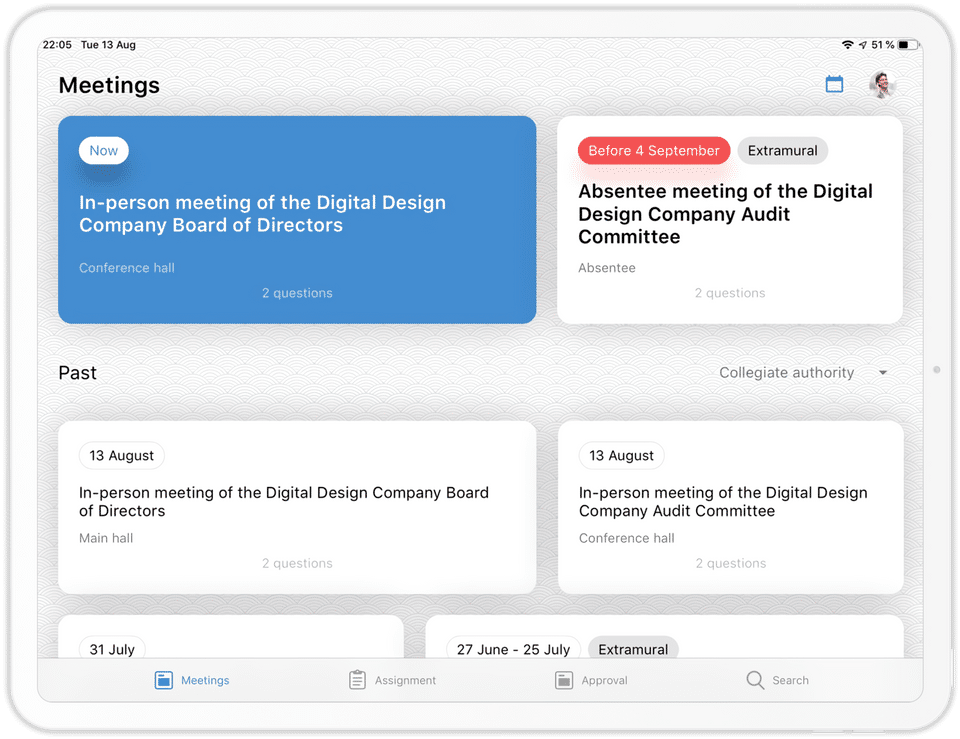The height and width of the screenshot is (739, 960).
Task: Click the Past section heading
Action: coord(78,372)
